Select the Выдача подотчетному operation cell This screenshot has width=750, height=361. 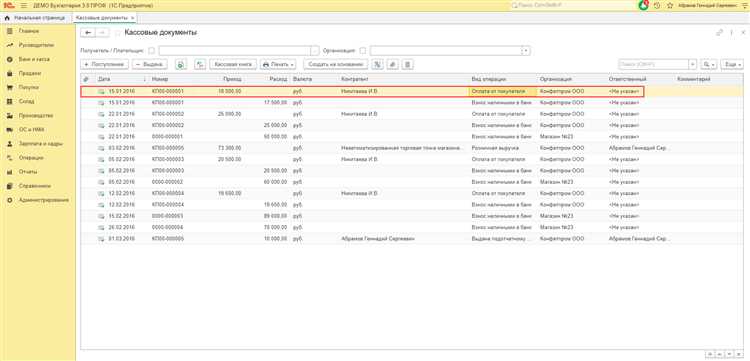(502, 239)
